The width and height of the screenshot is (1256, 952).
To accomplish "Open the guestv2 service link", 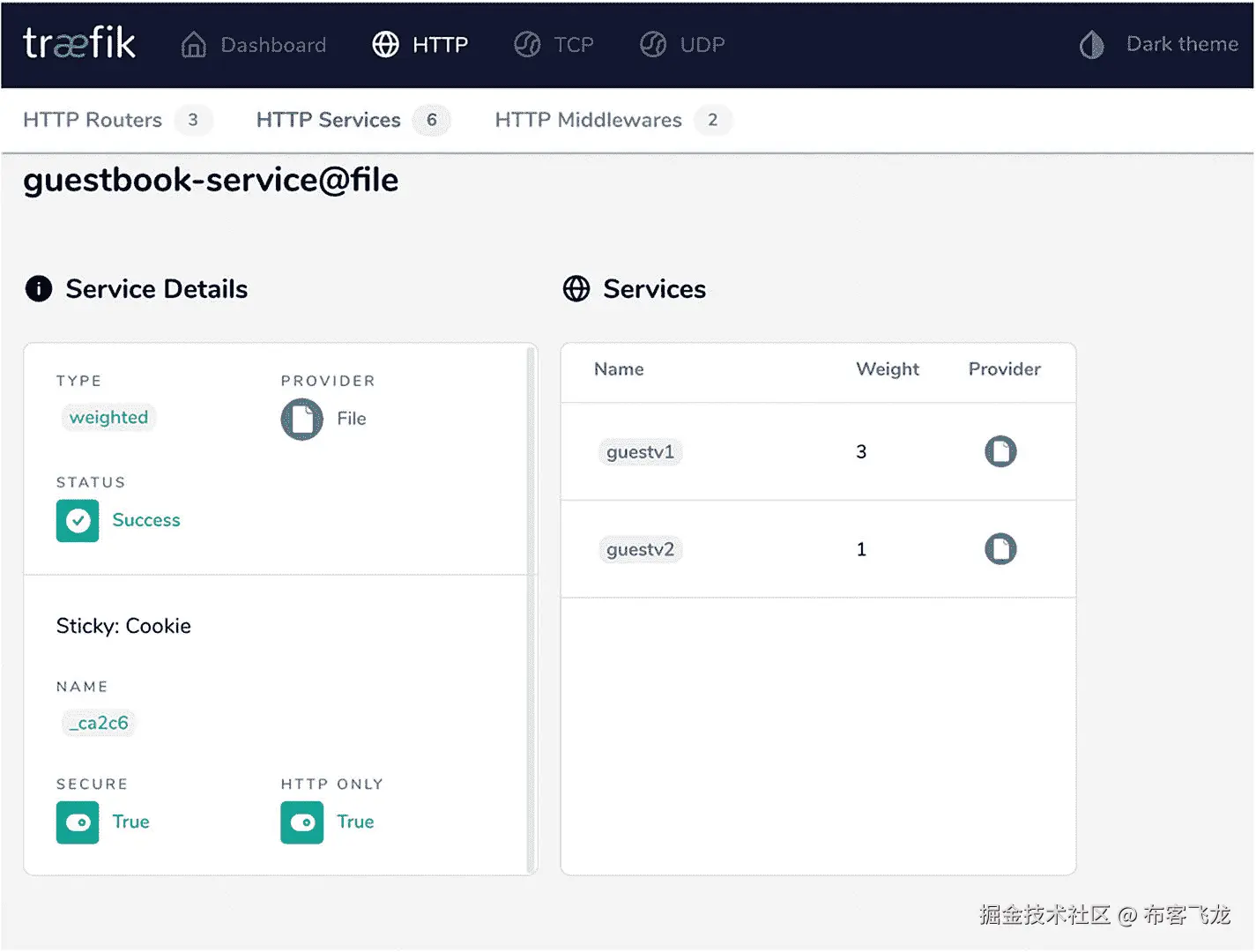I will [x=640, y=550].
